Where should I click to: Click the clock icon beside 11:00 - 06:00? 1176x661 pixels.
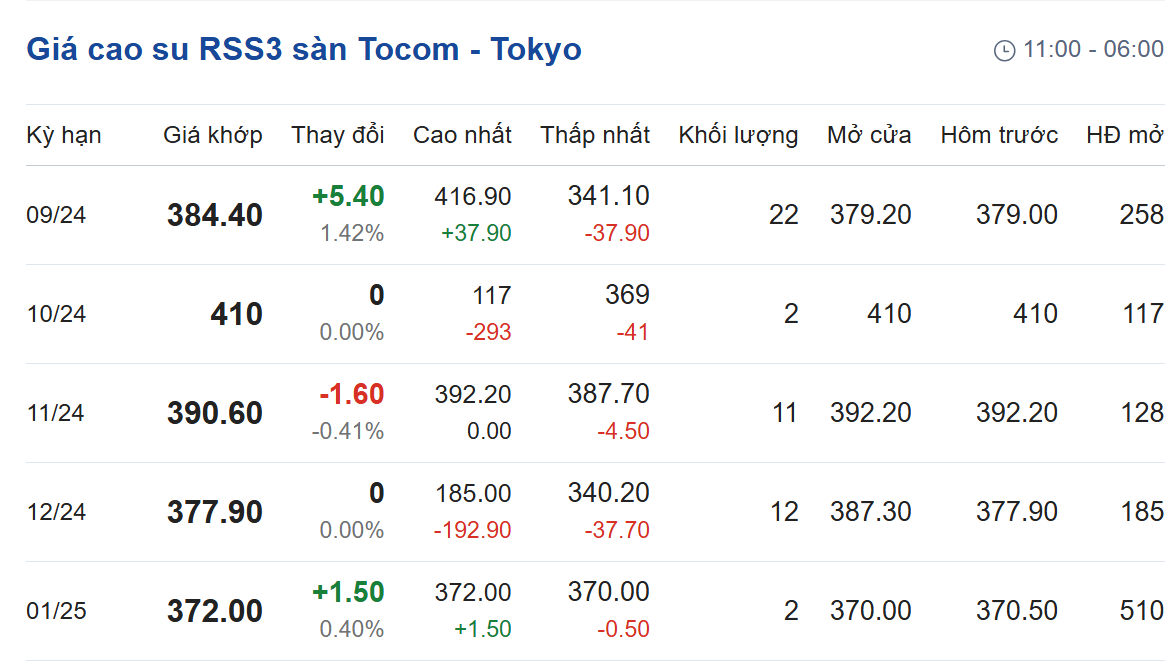1004,50
